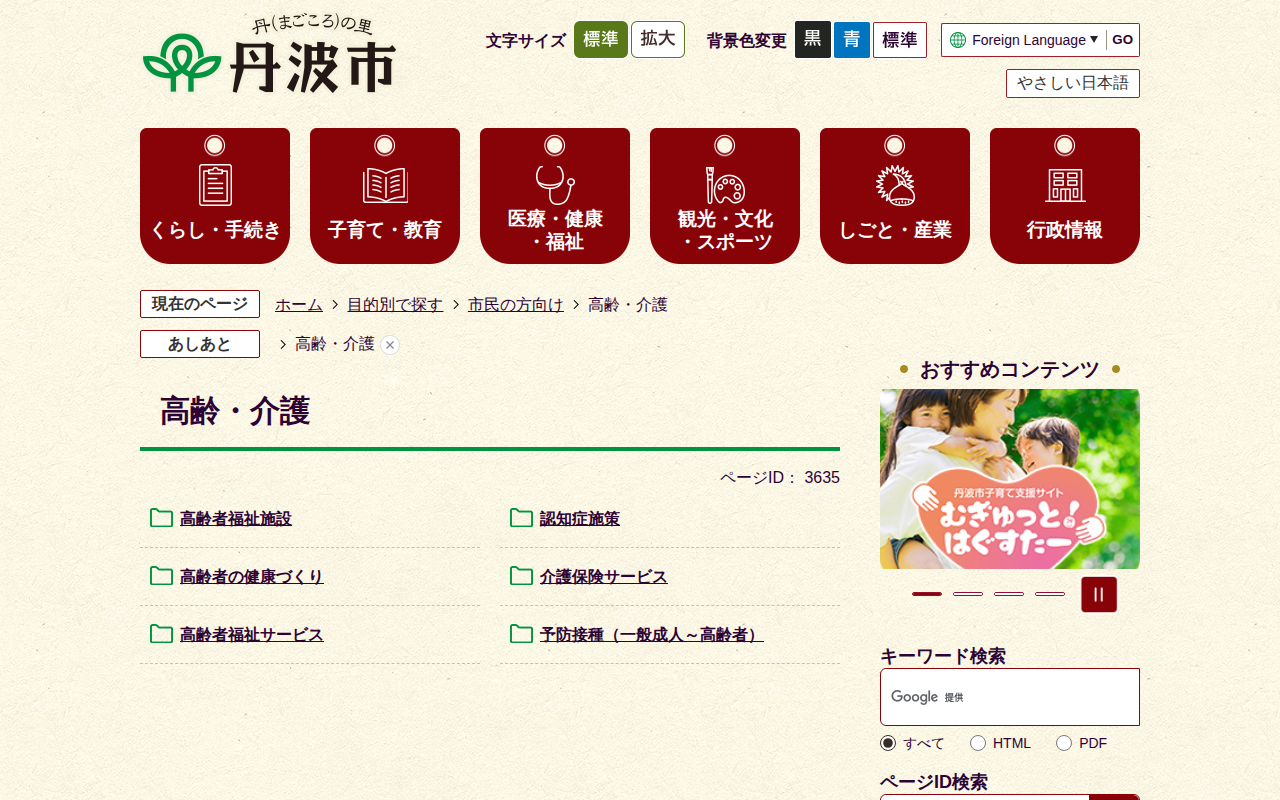Select the HTML search radio button

(x=978, y=743)
